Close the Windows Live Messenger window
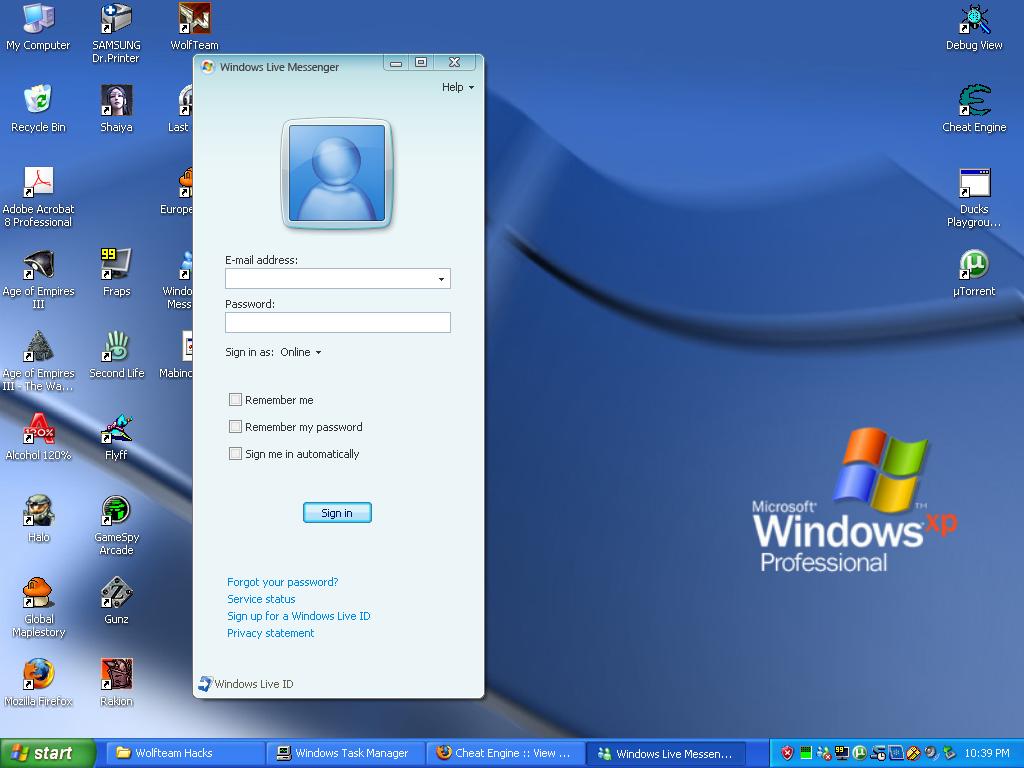The image size is (1024, 768). 455,63
